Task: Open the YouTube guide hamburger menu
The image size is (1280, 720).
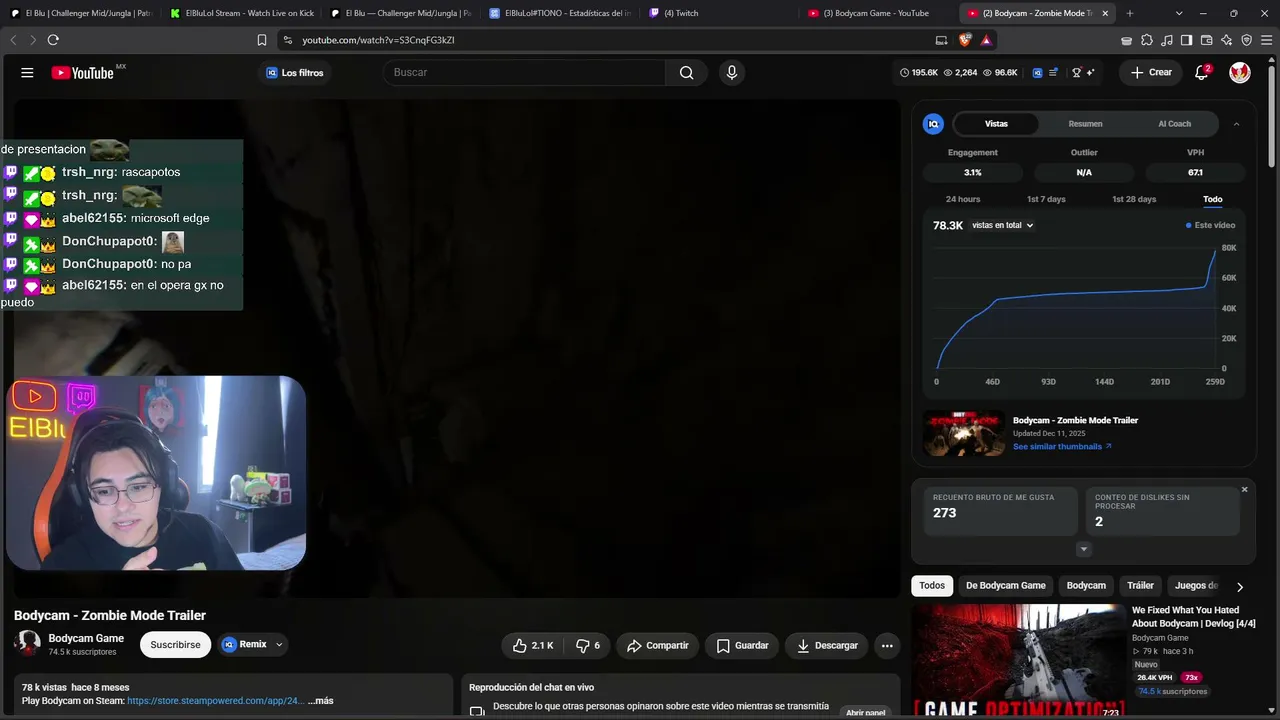Action: click(x=27, y=72)
